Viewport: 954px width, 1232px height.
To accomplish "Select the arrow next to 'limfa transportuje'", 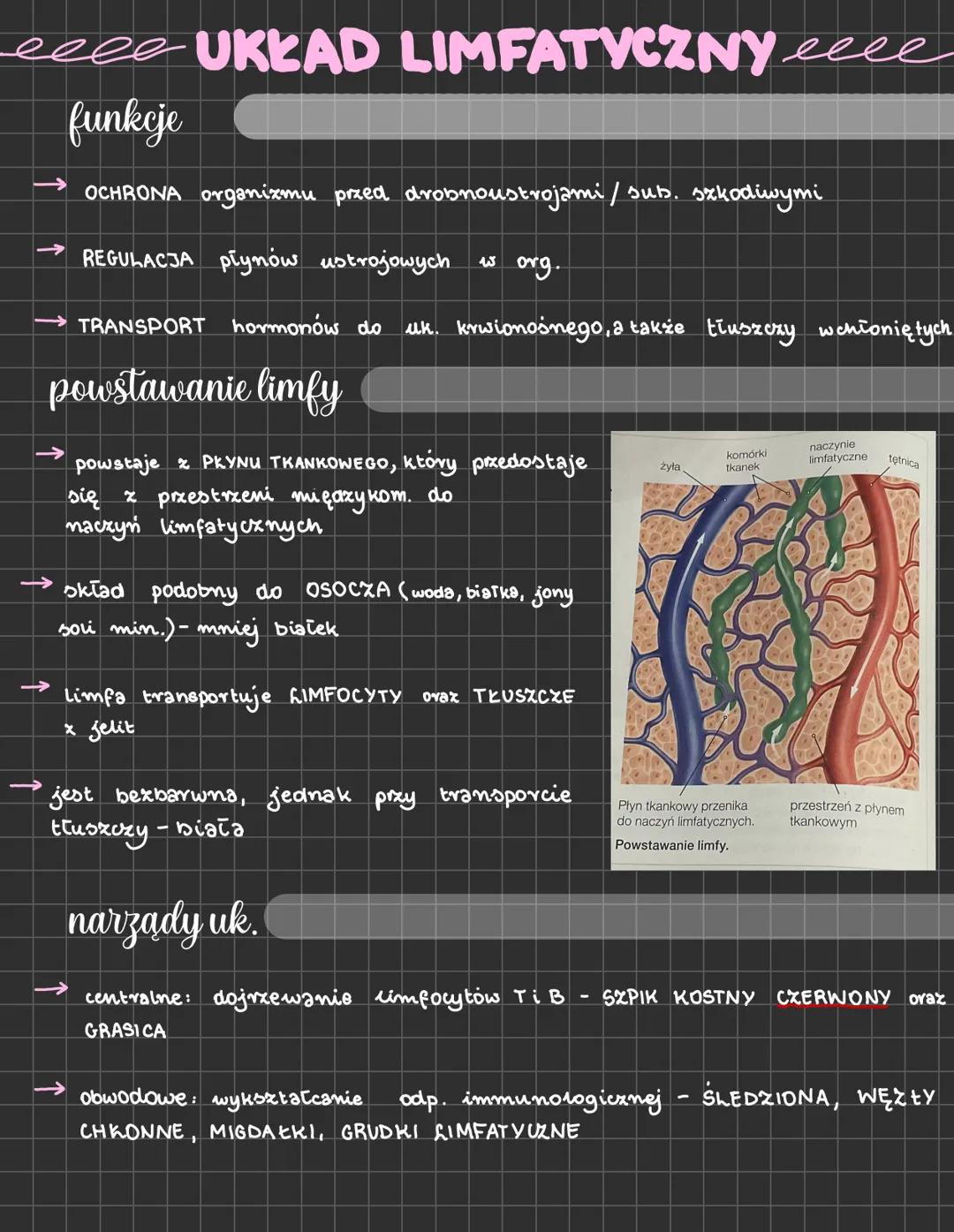I will (36, 686).
